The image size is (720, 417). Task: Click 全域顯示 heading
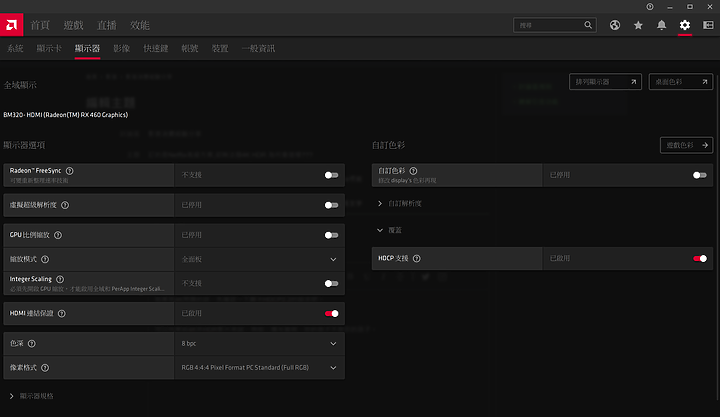pyautogui.click(x=20, y=85)
